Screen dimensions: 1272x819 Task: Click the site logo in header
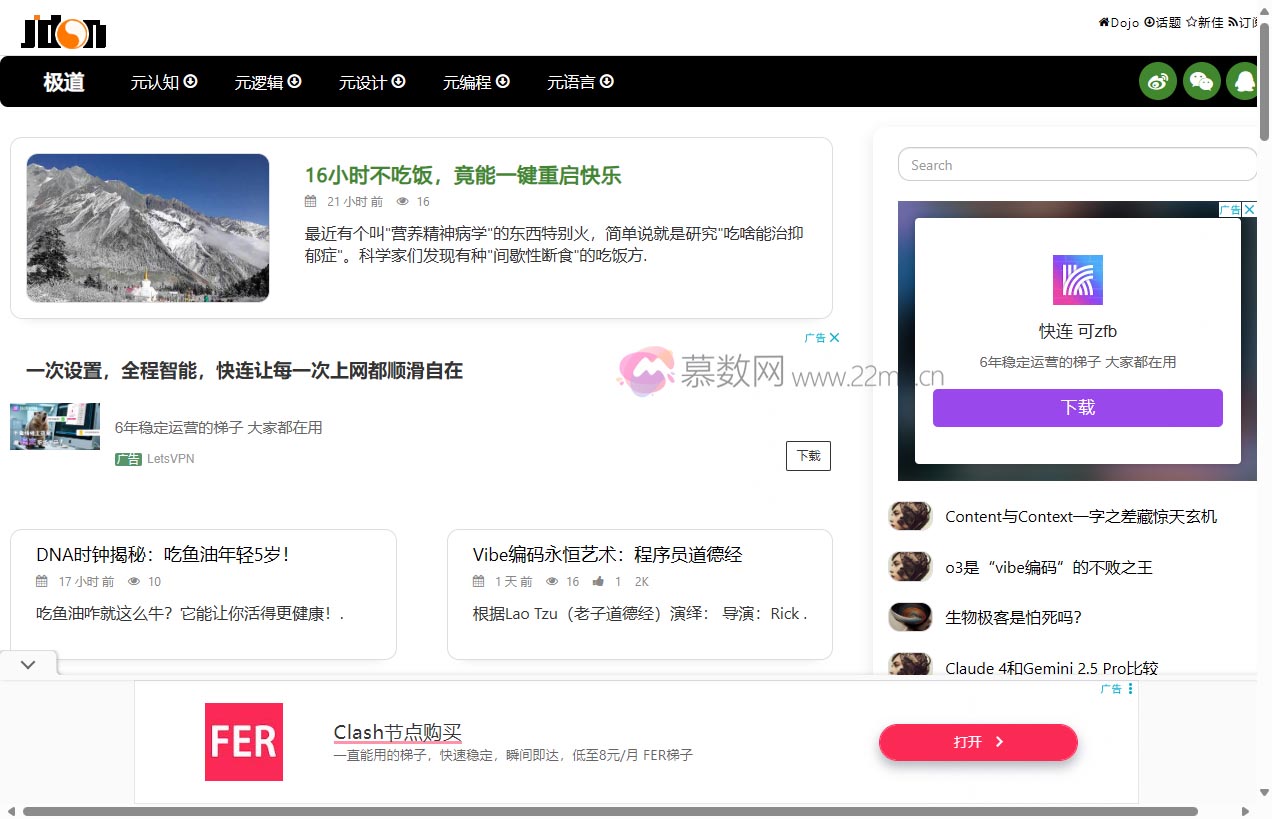point(64,31)
